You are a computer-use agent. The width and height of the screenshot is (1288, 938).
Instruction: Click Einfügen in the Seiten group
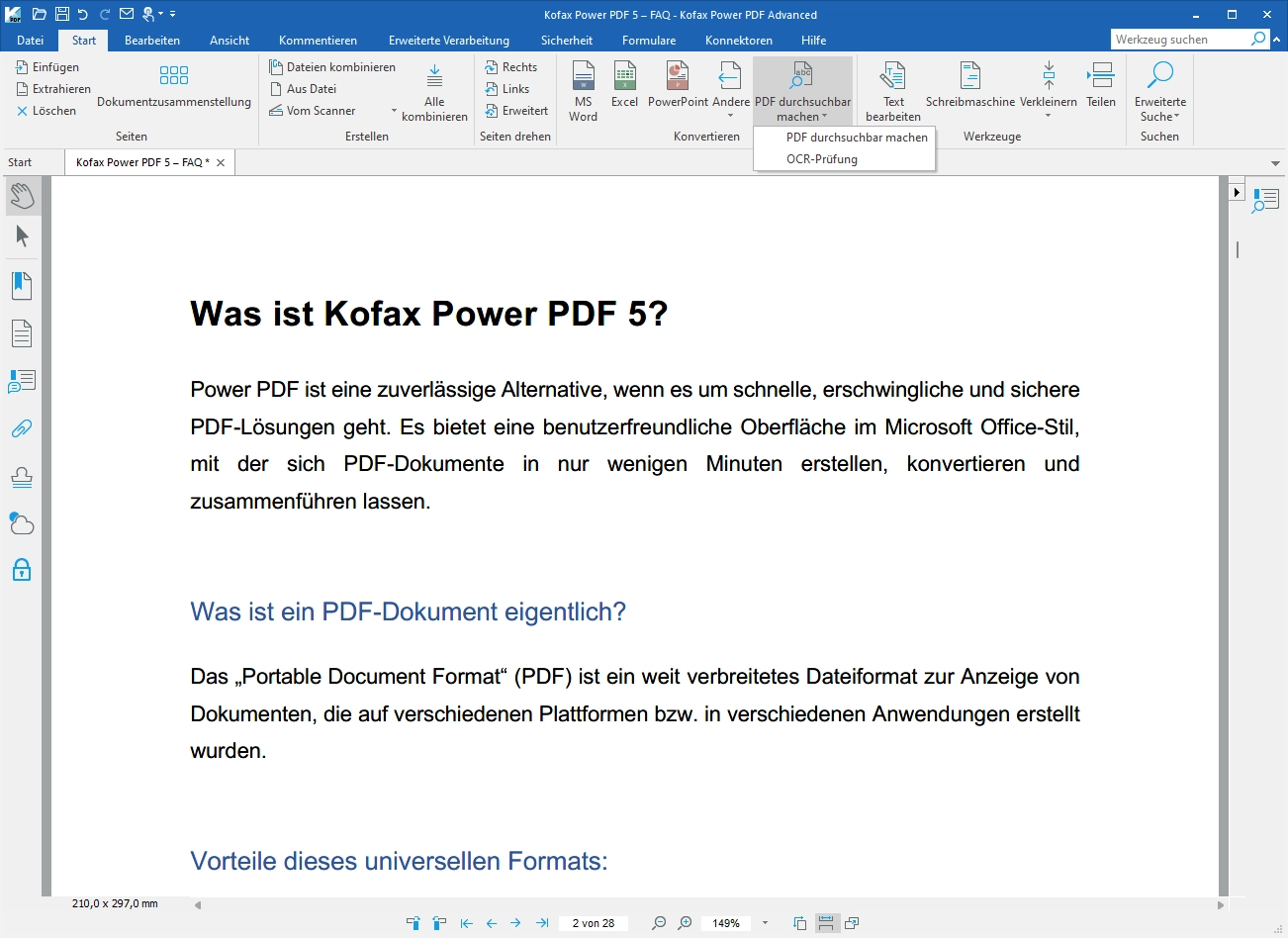tap(47, 67)
